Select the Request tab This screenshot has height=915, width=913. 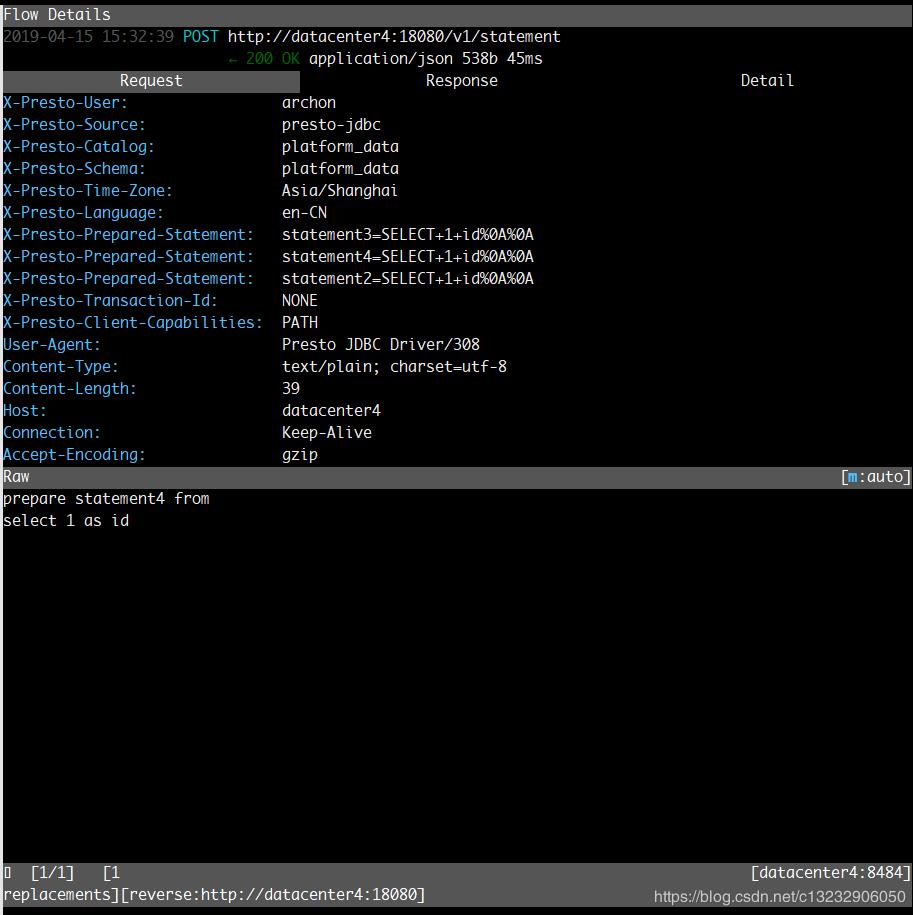pos(150,80)
